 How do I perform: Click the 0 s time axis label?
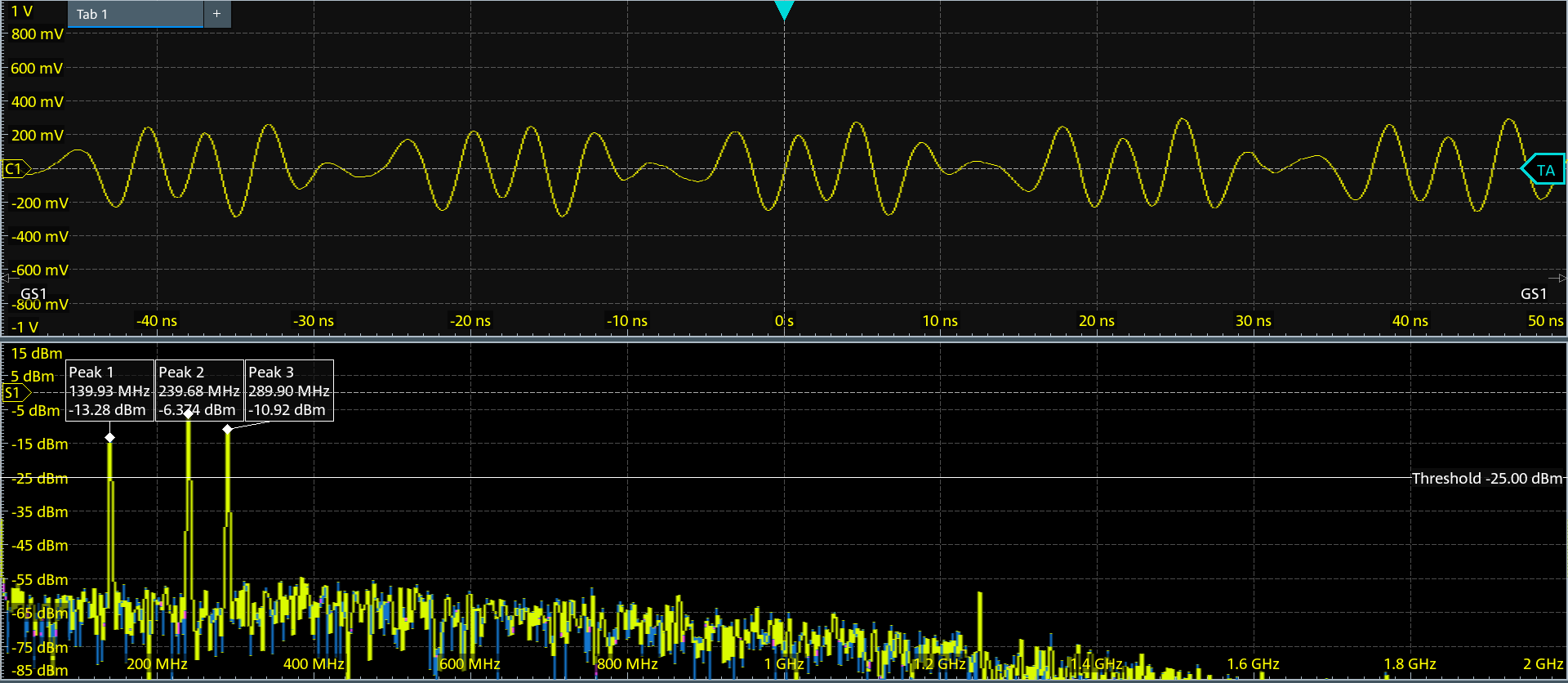pyautogui.click(x=784, y=321)
